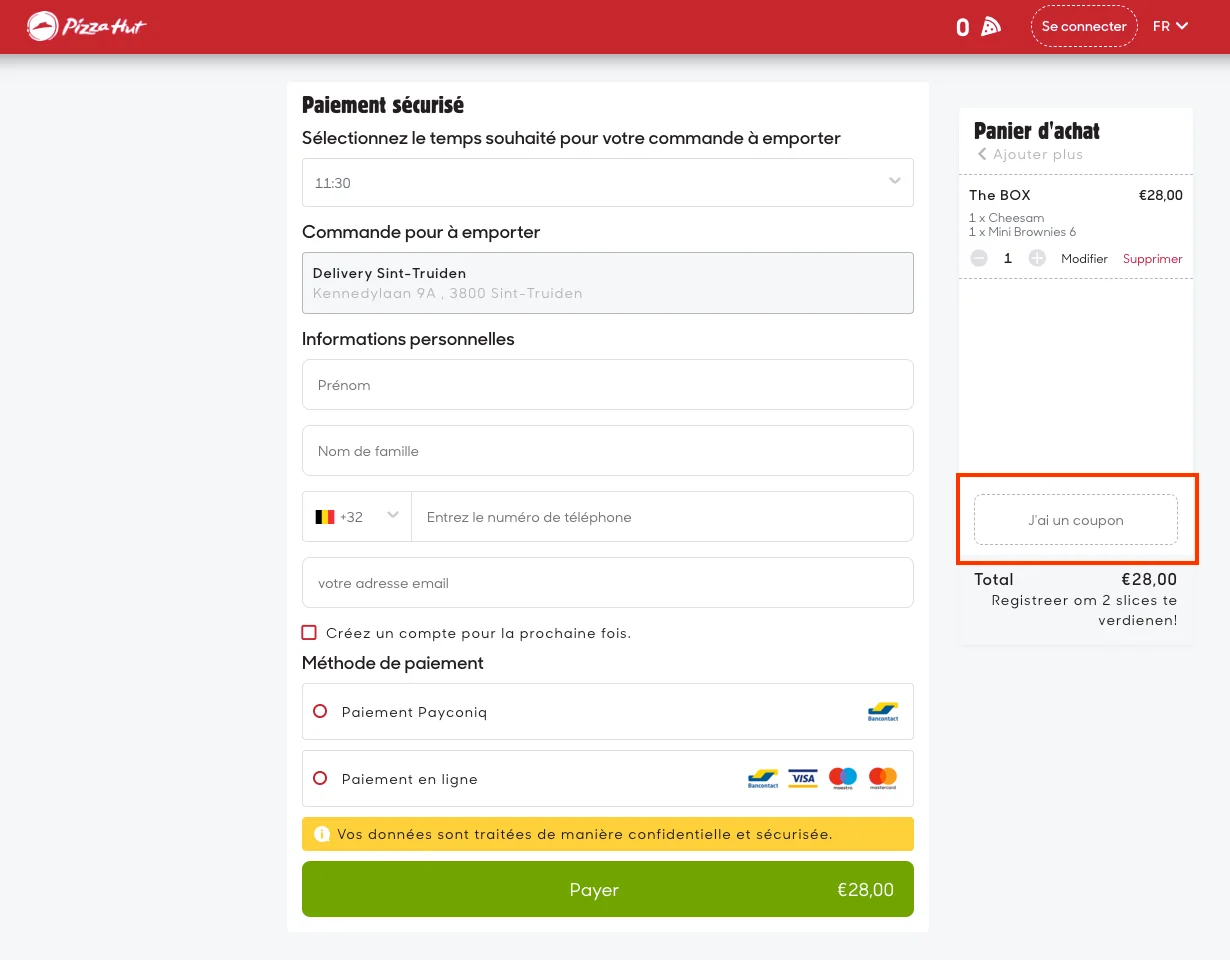Click the info icon in yellow banner

(x=321, y=833)
